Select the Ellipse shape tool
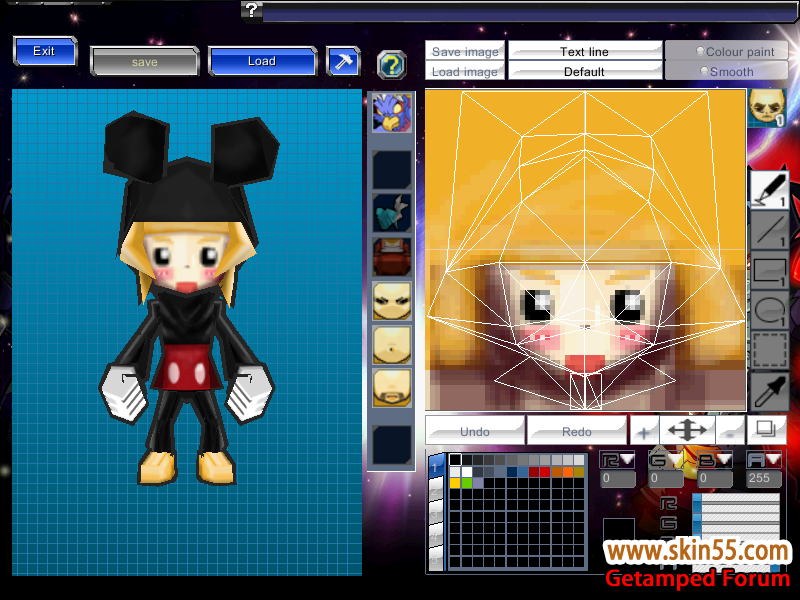Viewport: 800px width, 600px height. point(769,310)
